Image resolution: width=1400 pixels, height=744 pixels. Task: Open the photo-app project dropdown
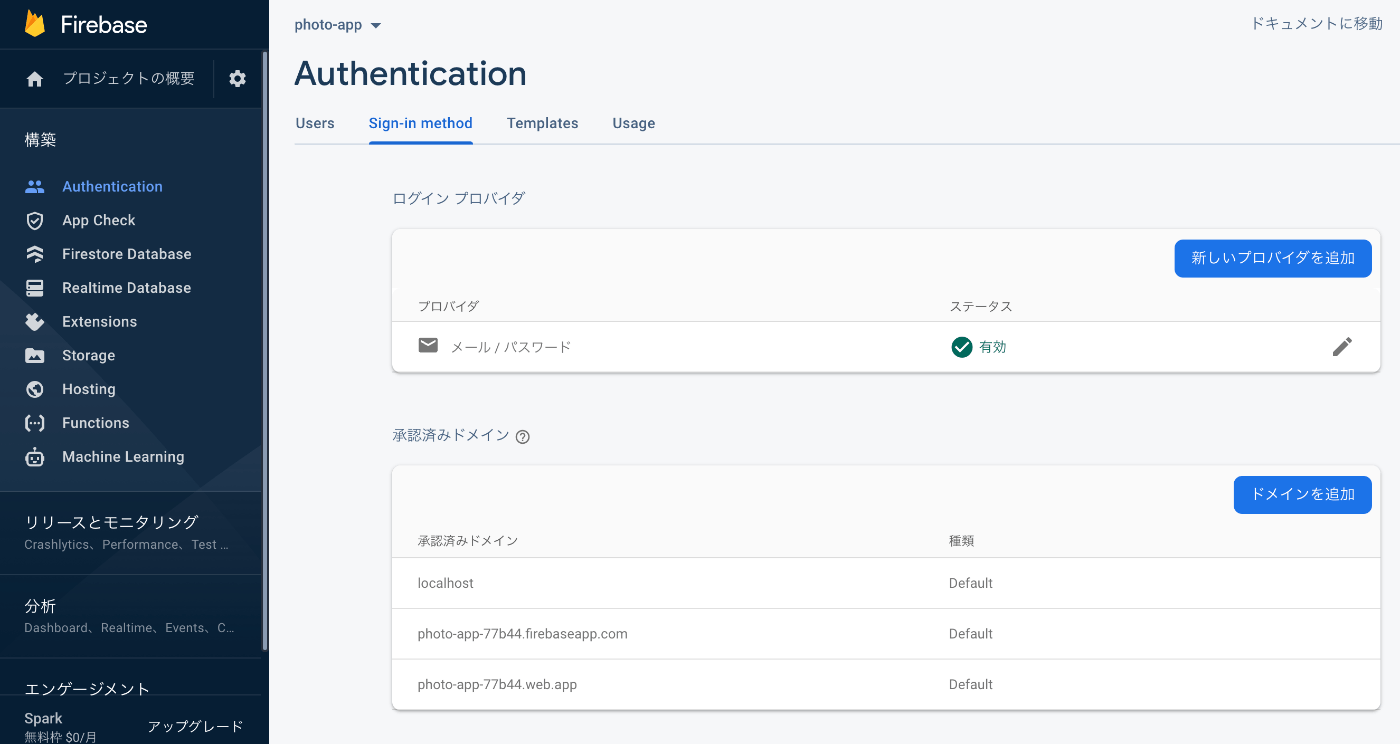pos(338,25)
